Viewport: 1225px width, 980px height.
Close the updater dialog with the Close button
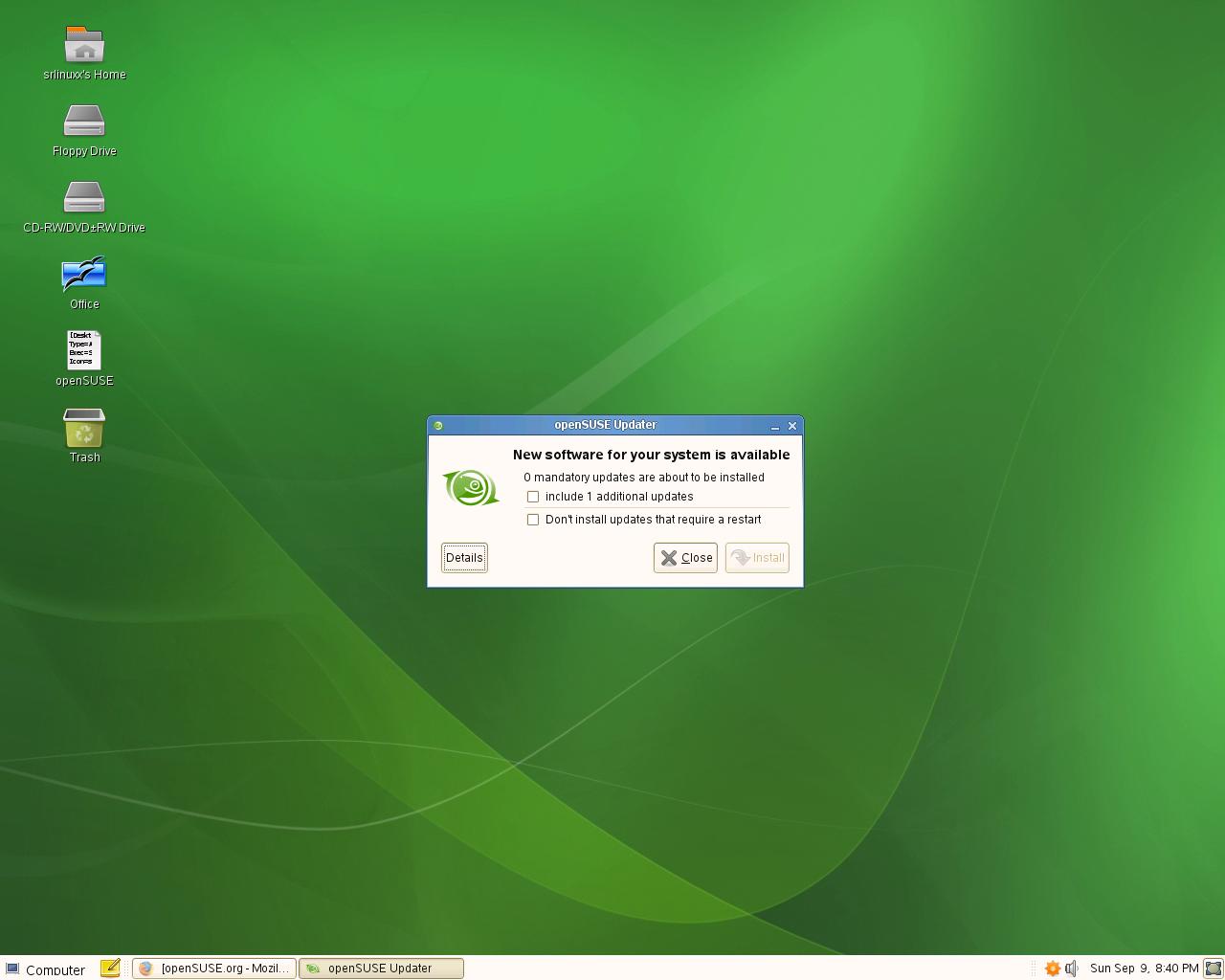click(x=685, y=558)
